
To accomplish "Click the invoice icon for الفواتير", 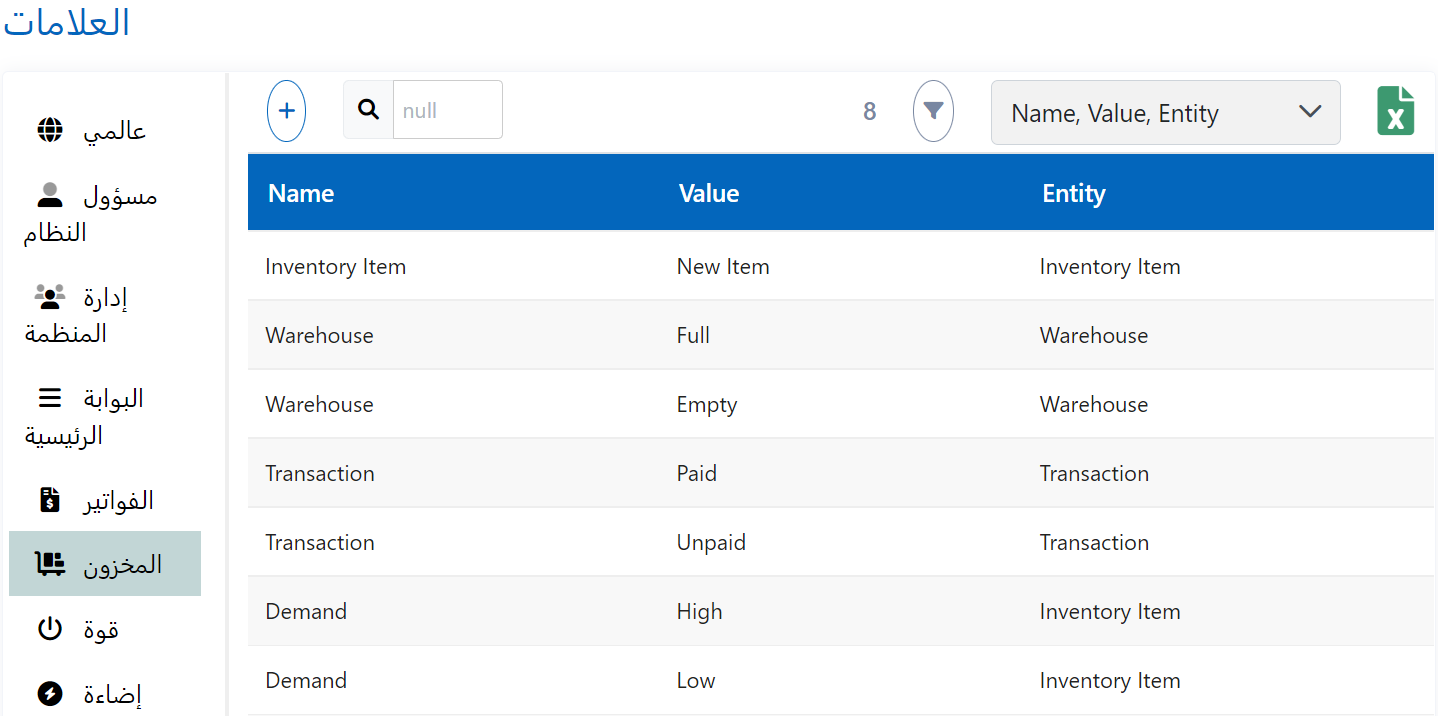I will (50, 499).
